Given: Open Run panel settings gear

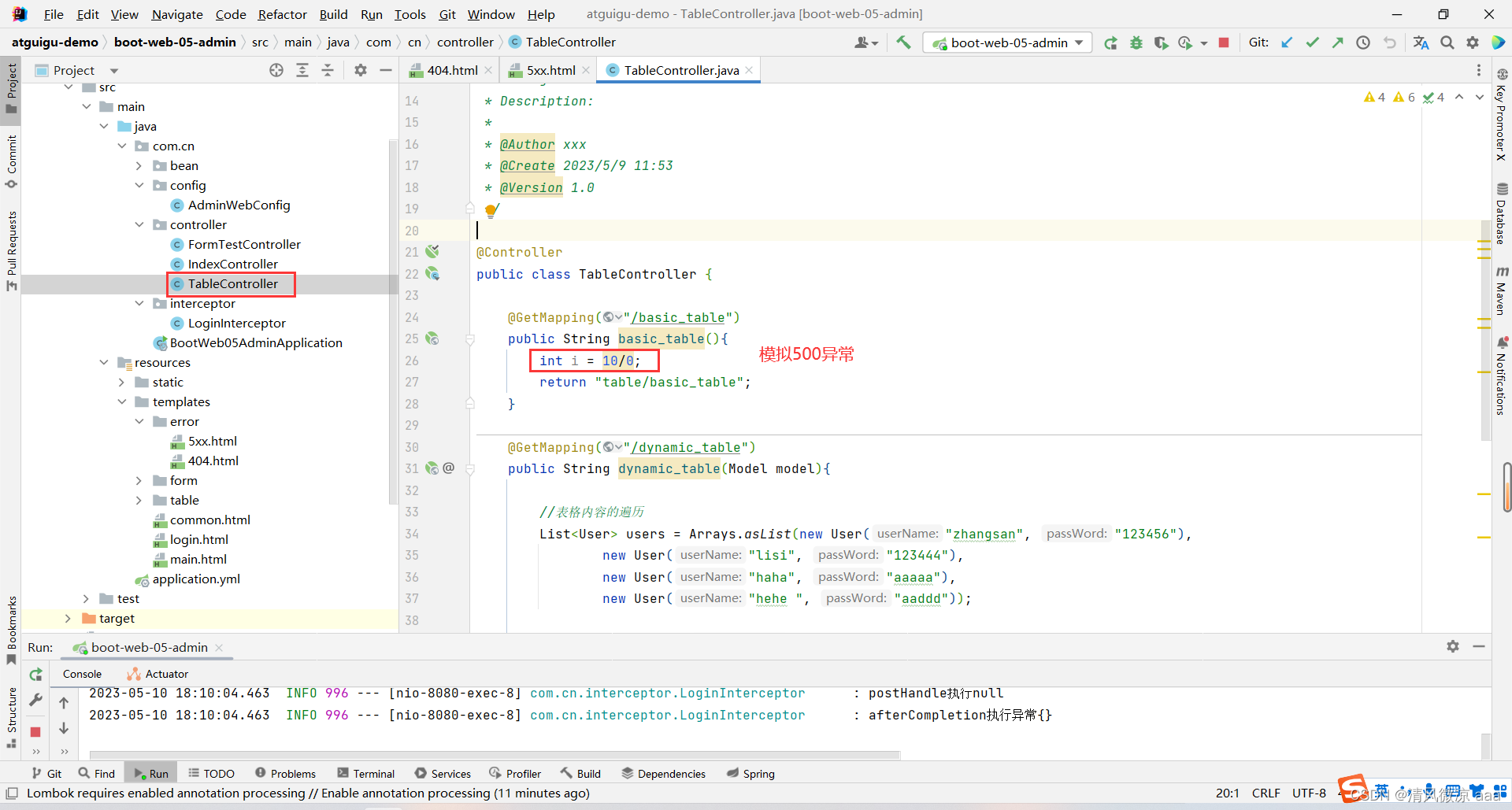Looking at the screenshot, I should [x=1453, y=646].
